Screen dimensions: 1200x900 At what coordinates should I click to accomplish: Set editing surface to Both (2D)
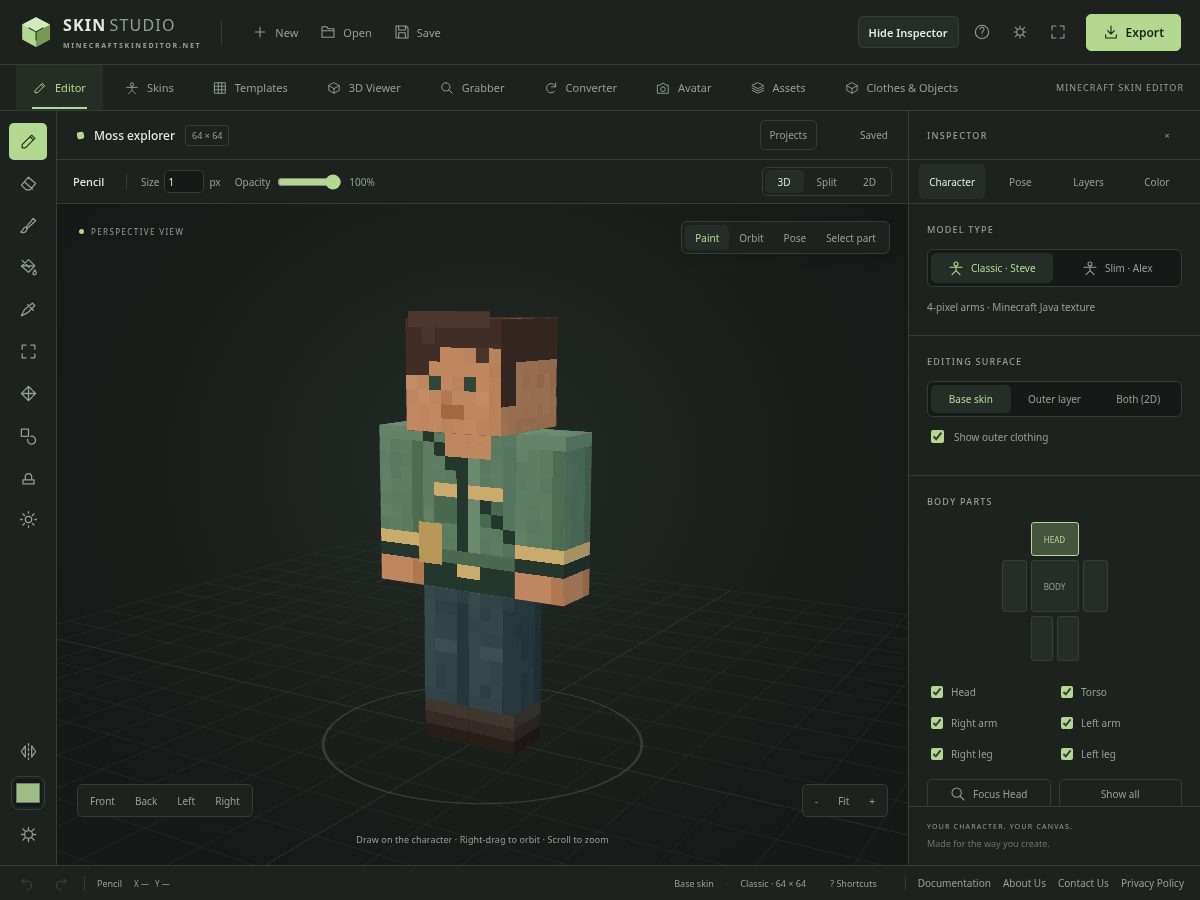pyautogui.click(x=1138, y=399)
